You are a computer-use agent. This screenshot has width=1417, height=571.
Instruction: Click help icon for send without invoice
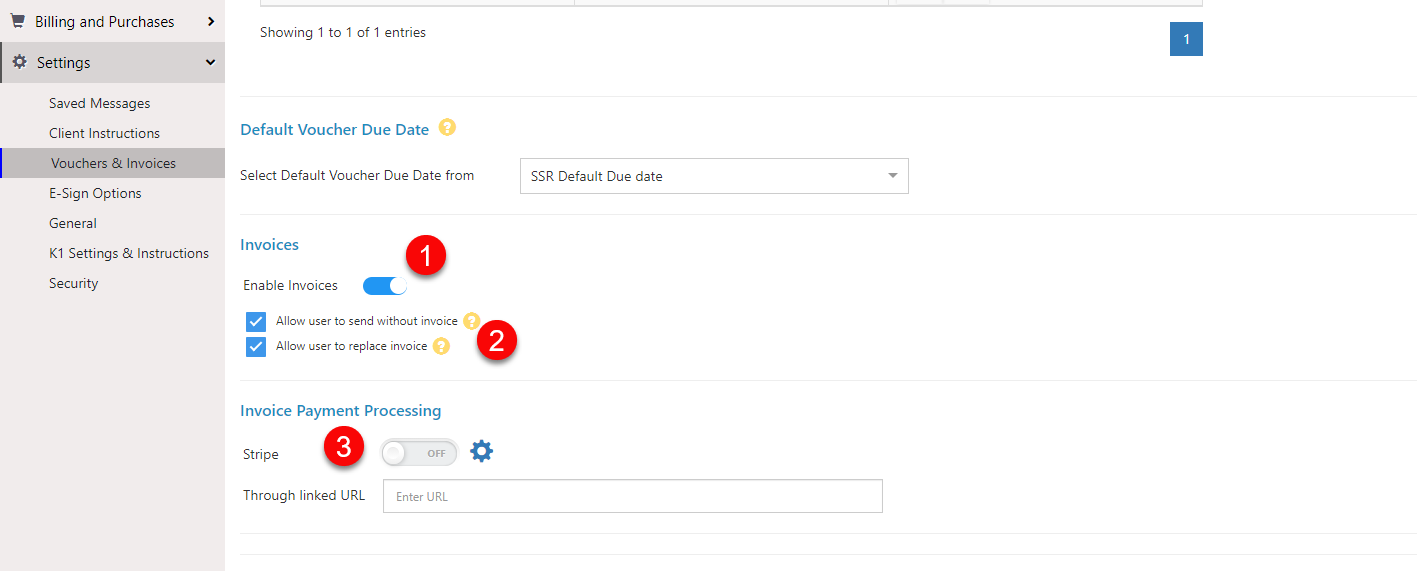pyautogui.click(x=472, y=321)
